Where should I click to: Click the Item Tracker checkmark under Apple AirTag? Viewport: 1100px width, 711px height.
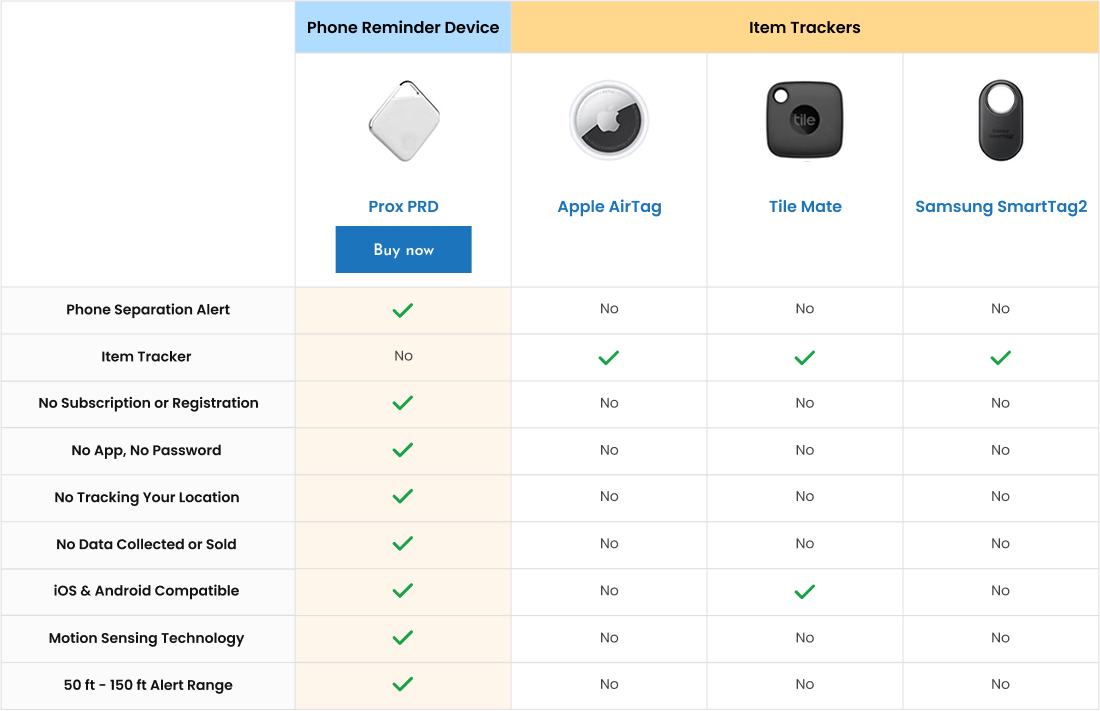[x=609, y=356]
